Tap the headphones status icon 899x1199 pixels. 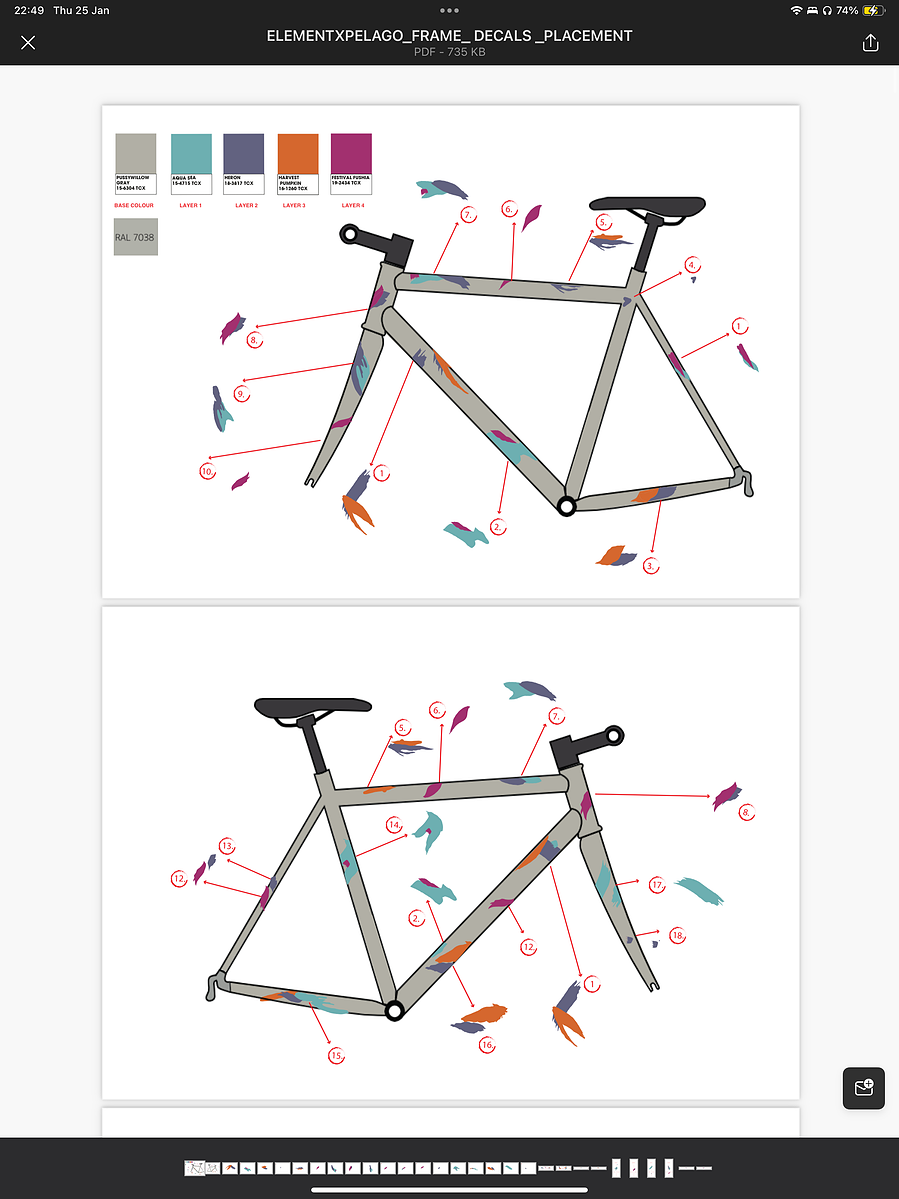coord(826,11)
